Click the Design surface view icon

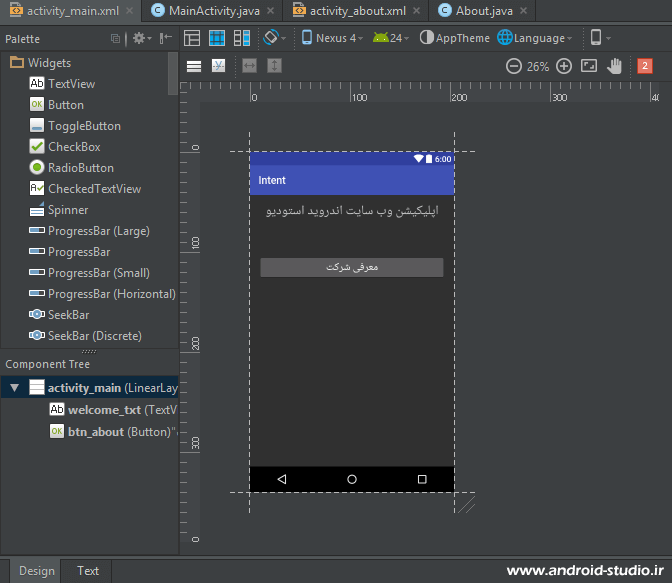click(192, 38)
